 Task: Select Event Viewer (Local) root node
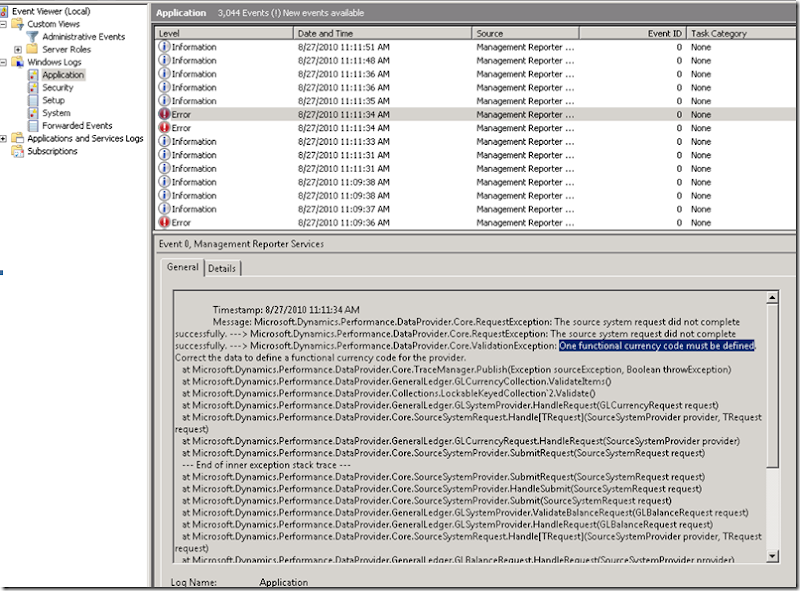click(x=51, y=11)
